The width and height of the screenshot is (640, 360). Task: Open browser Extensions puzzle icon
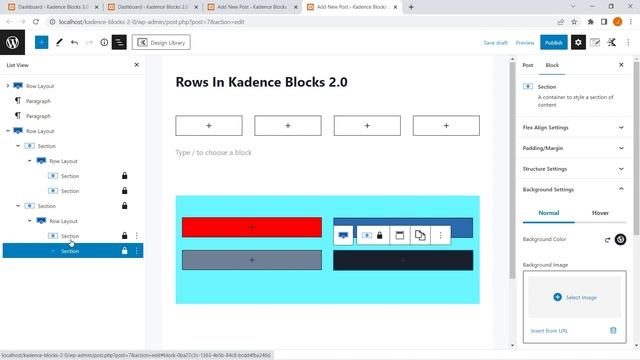point(591,22)
